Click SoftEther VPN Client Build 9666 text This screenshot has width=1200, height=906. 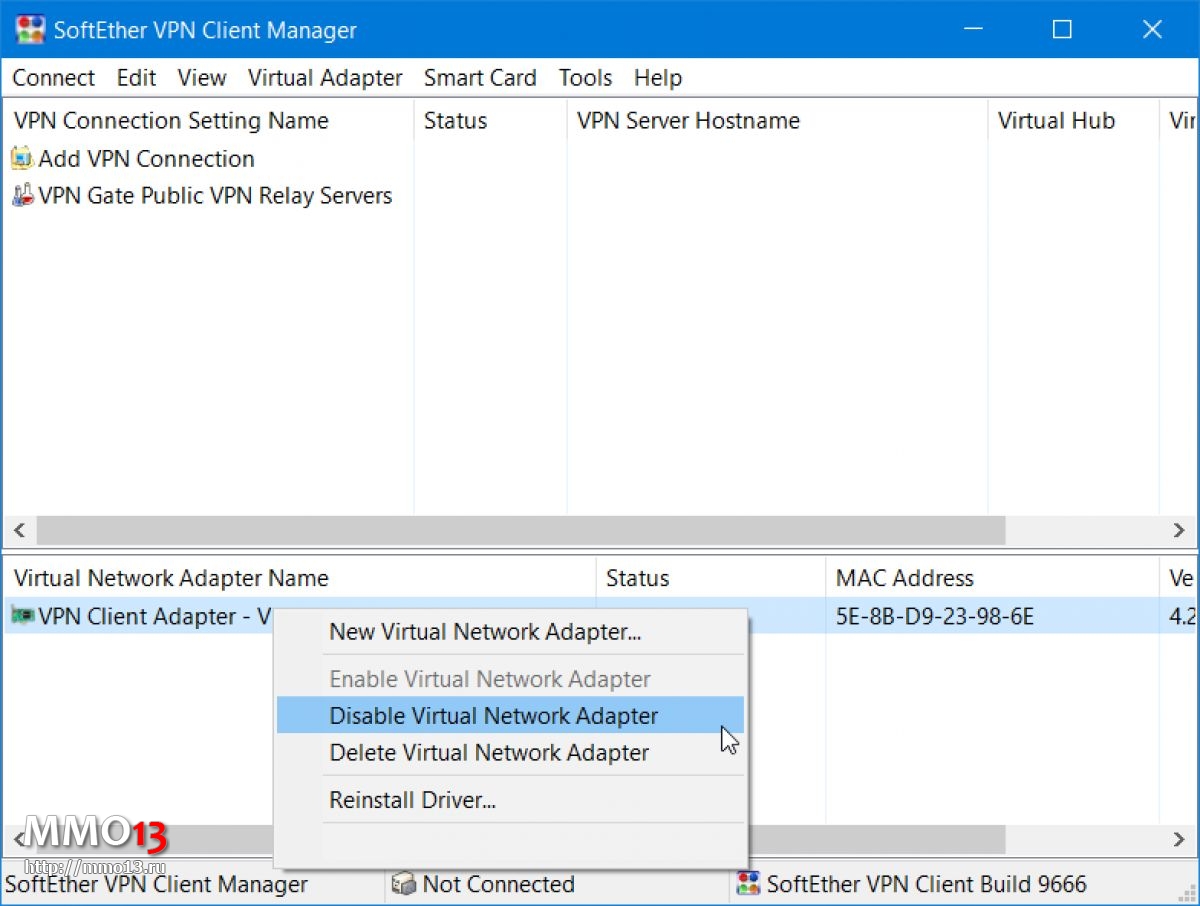(926, 884)
